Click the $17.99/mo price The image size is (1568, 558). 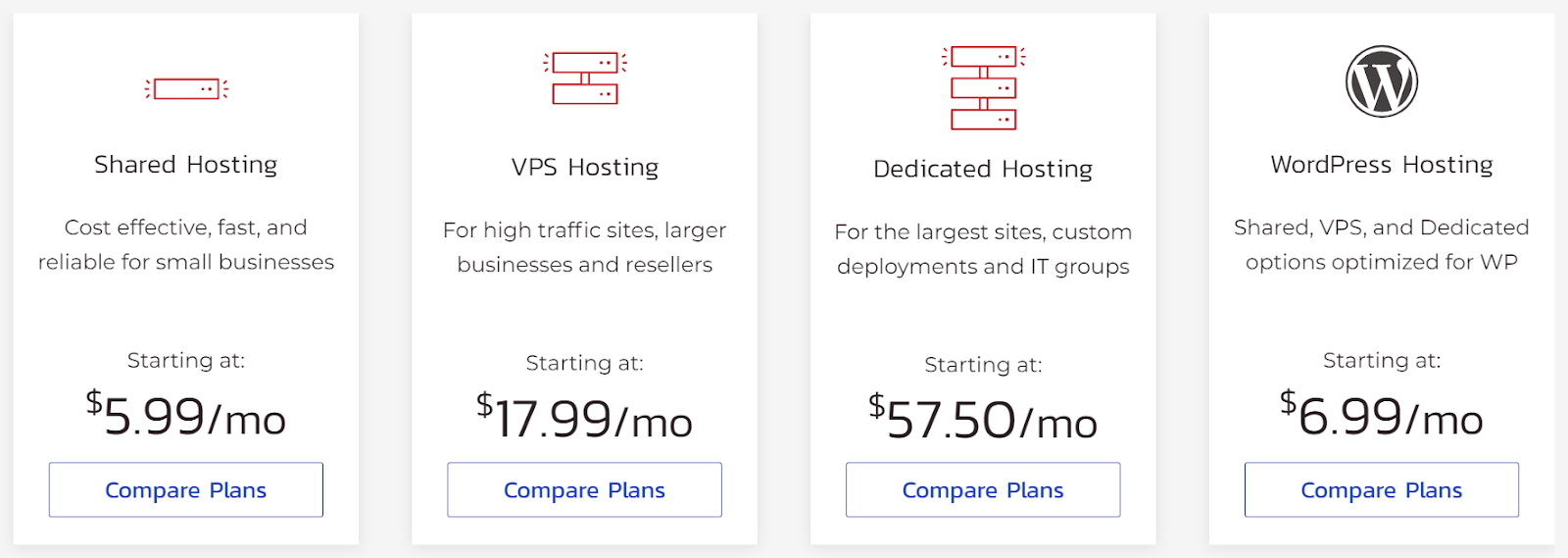(585, 418)
